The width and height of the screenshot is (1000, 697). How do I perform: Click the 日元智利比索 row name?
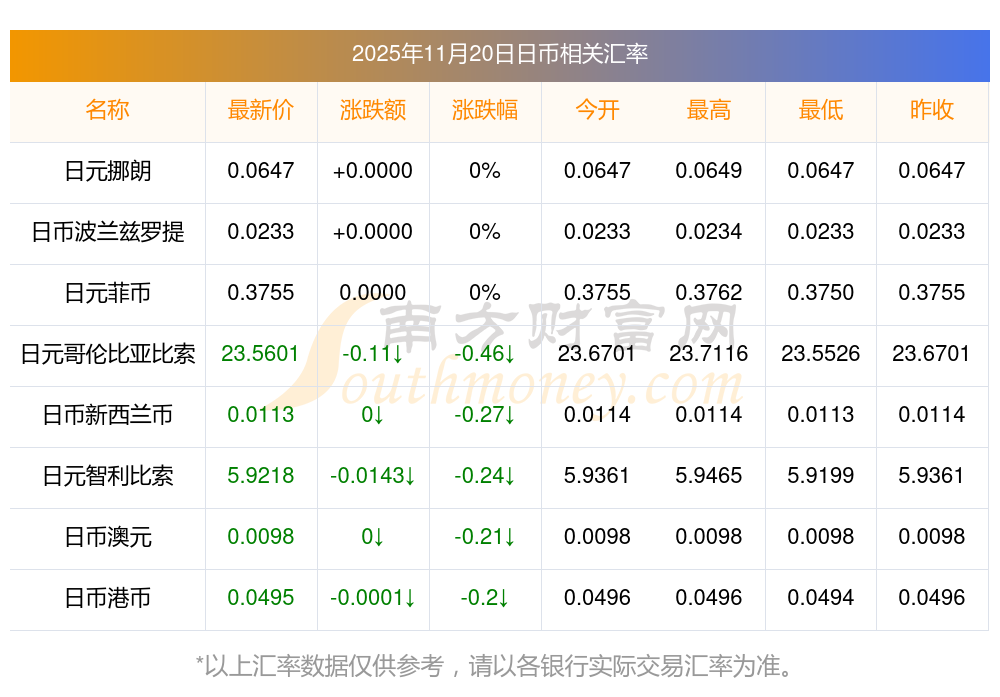[x=107, y=476]
